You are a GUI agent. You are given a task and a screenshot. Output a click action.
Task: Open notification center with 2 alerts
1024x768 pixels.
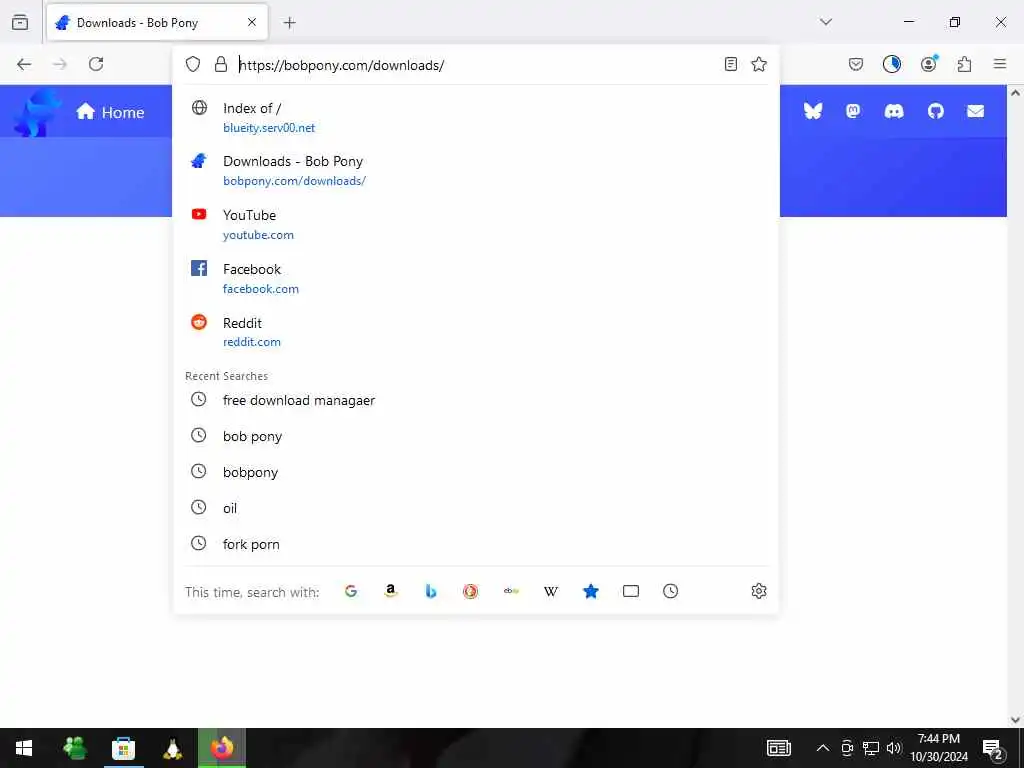click(993, 748)
